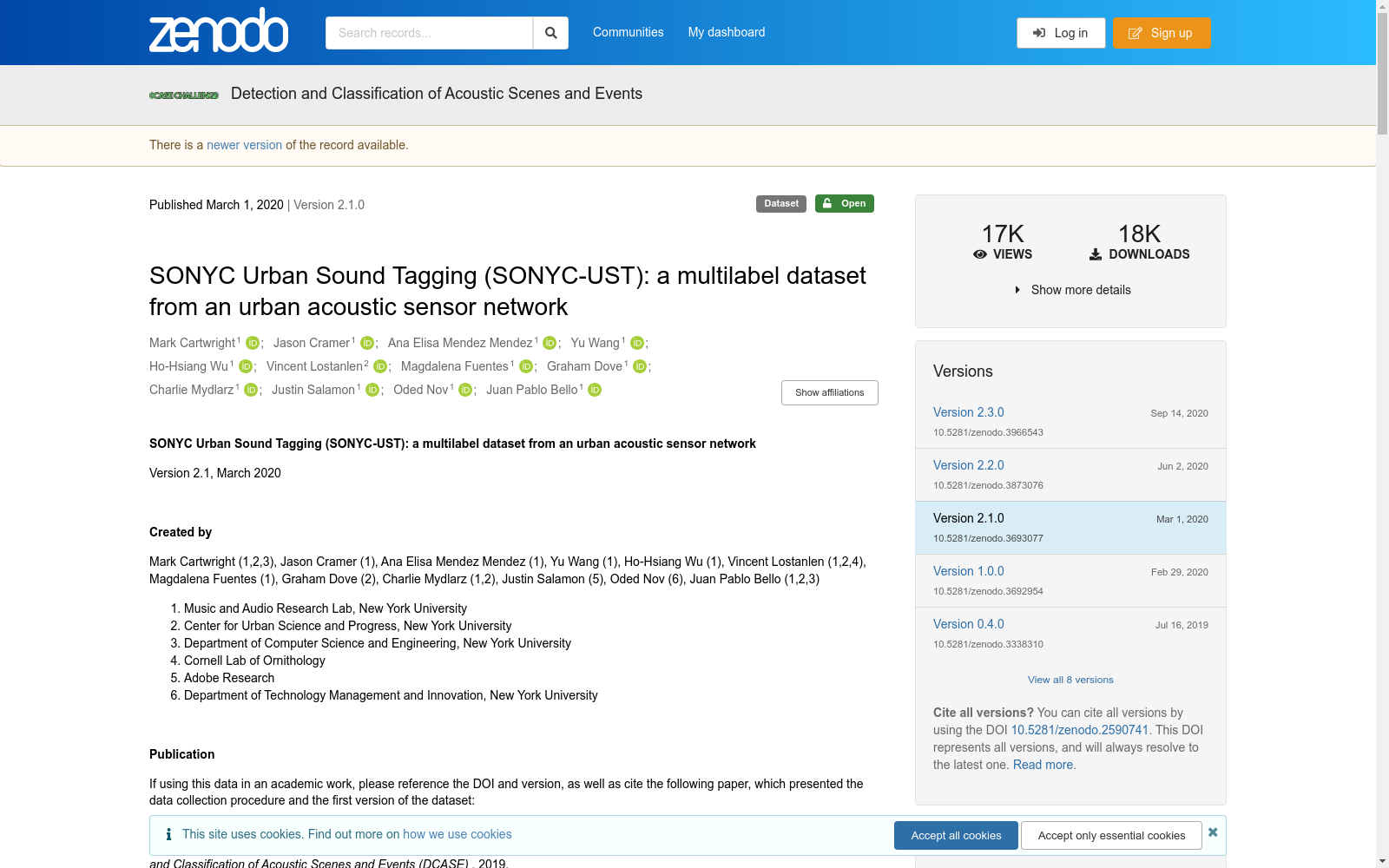Click the DCASE Challenge community logo

point(184,95)
